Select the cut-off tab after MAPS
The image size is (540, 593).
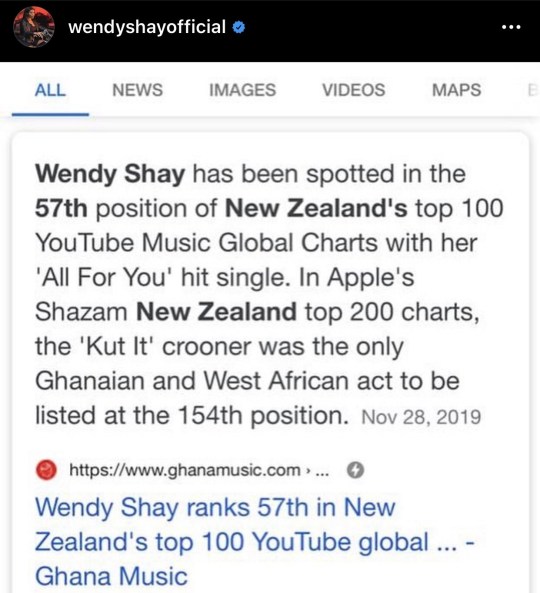pos(532,90)
